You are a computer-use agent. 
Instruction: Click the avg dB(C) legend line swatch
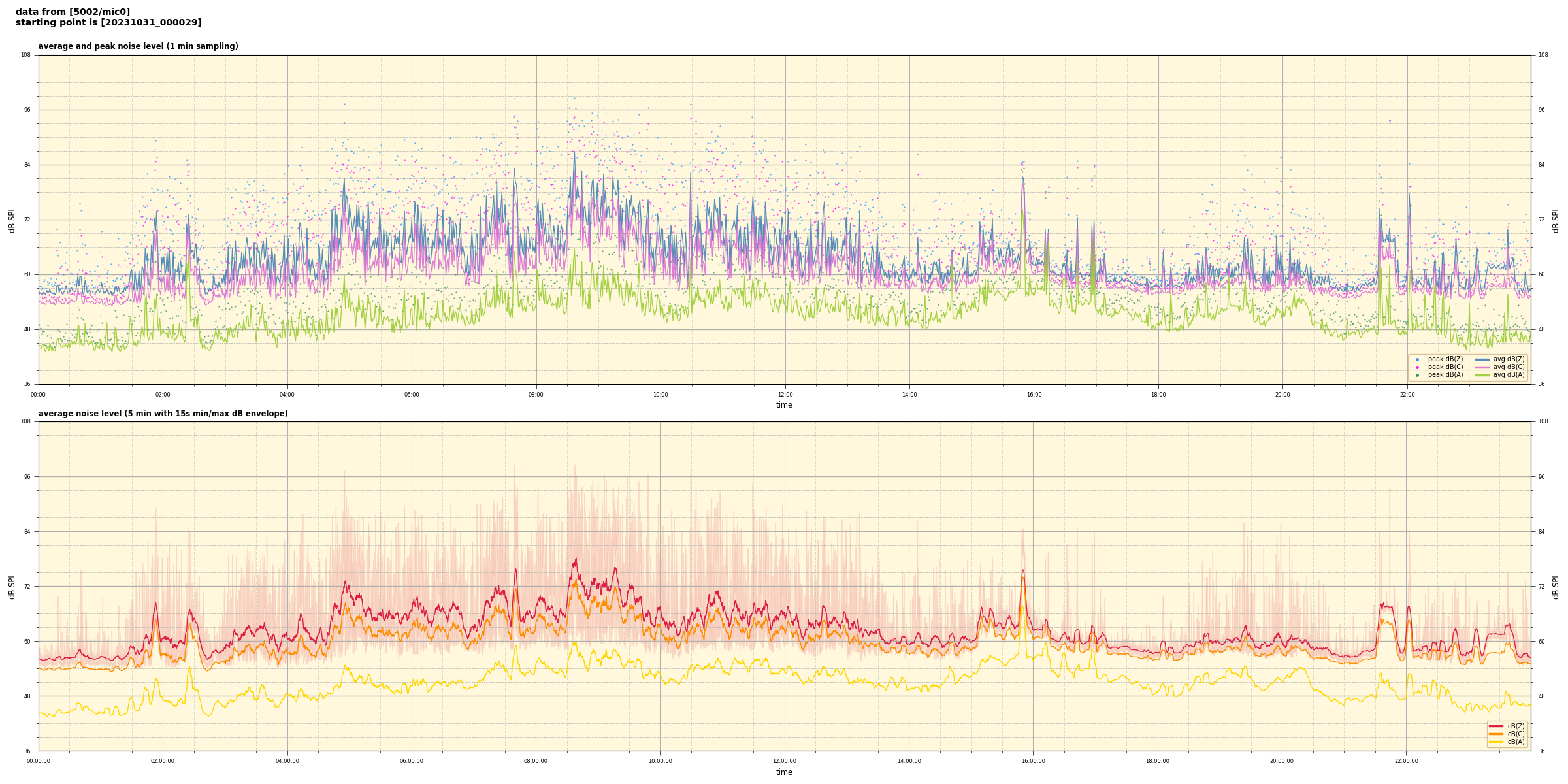(1482, 367)
